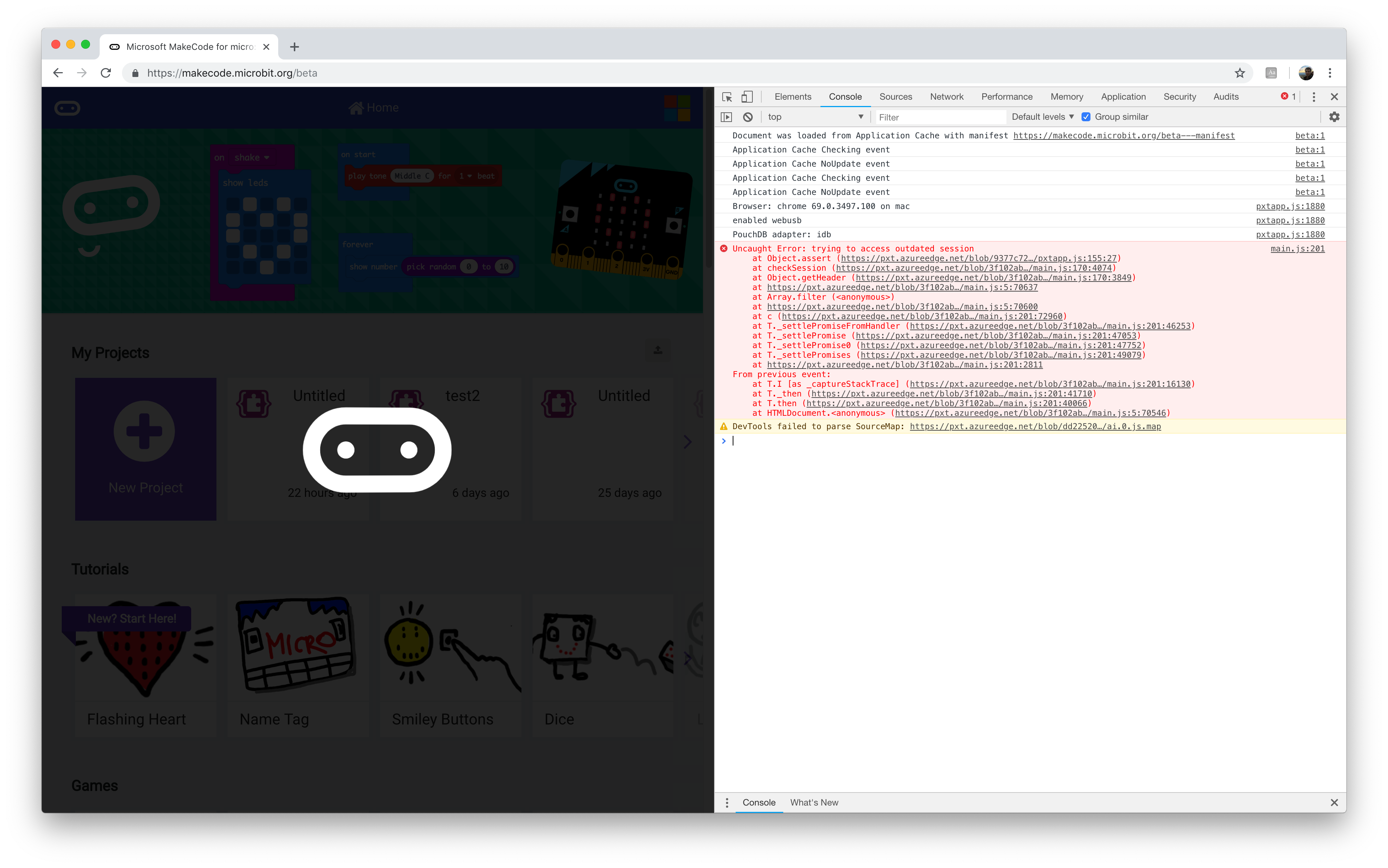
Task: Open console settings gear icon
Action: pyautogui.click(x=1334, y=117)
